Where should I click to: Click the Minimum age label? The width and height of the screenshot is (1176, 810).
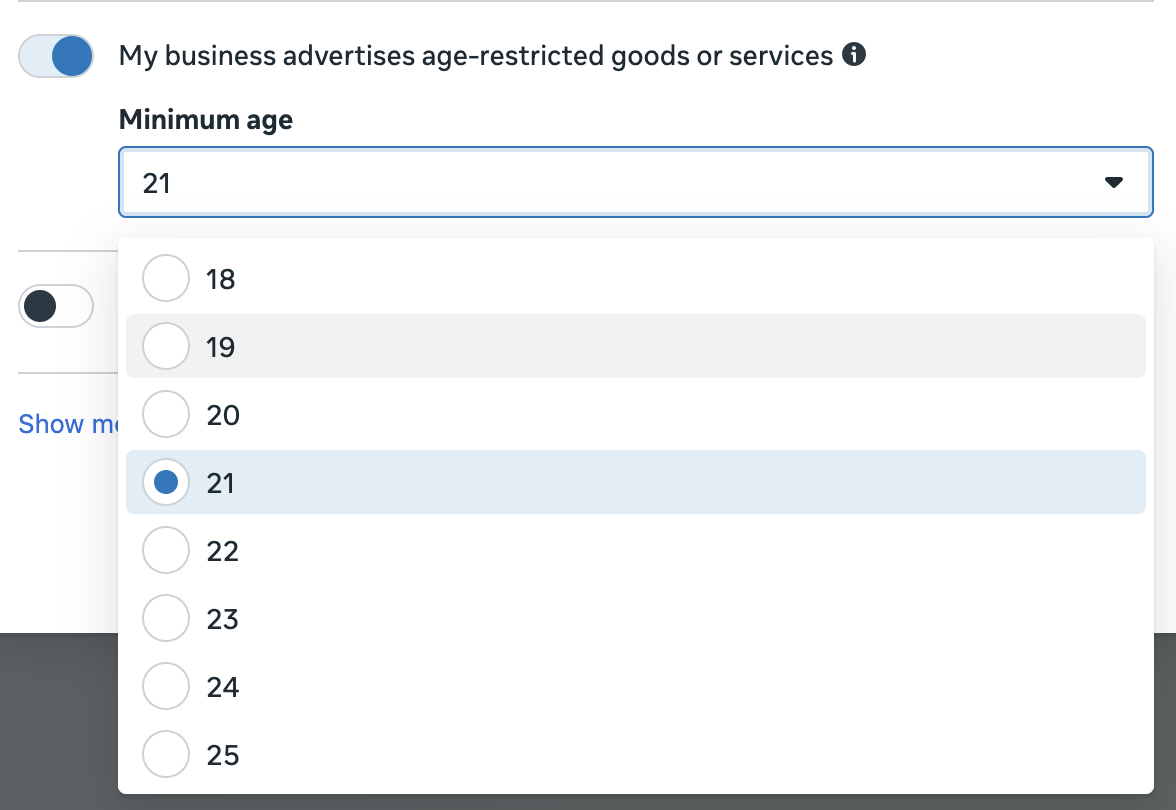click(206, 121)
